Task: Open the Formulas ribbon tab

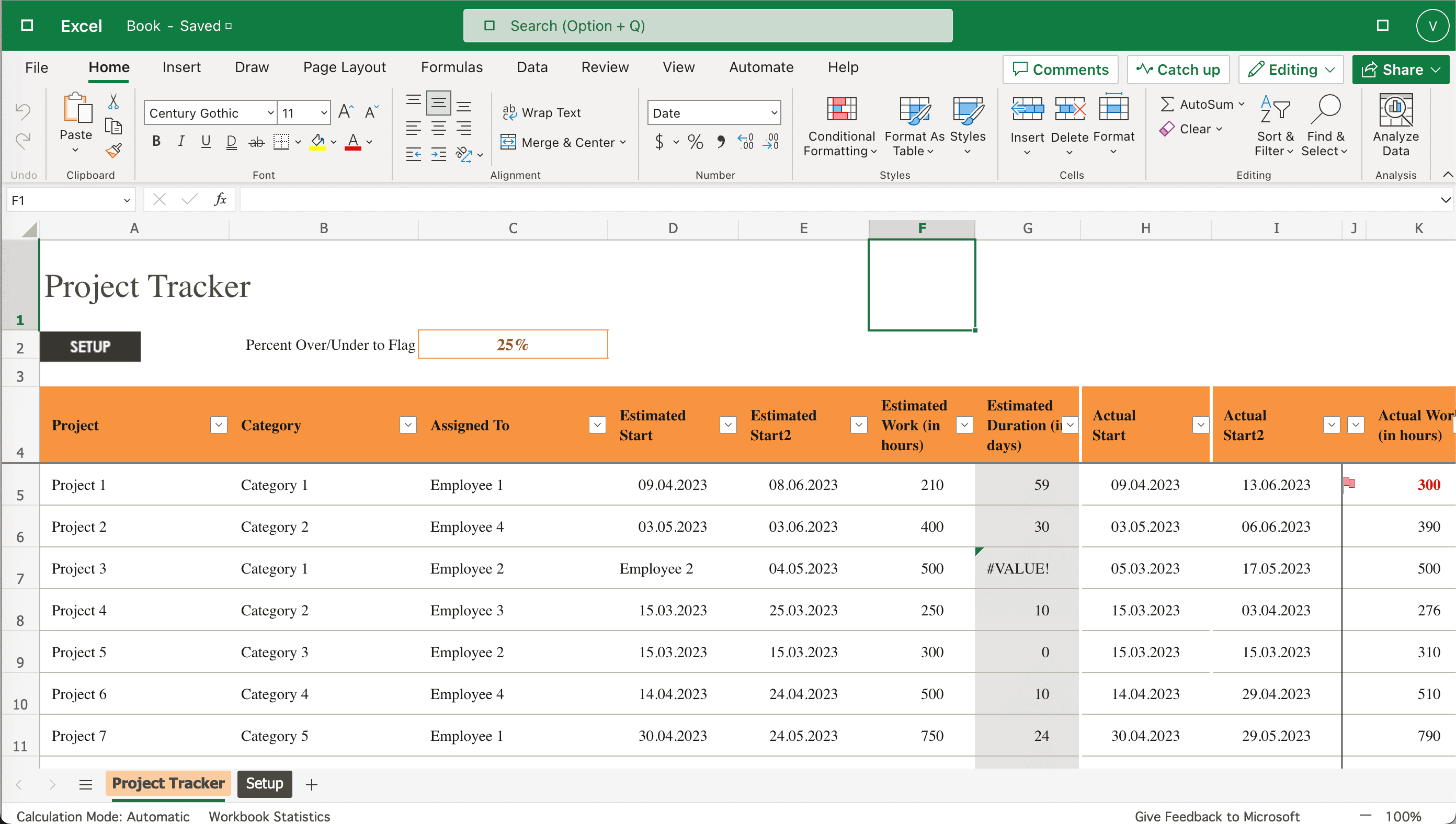Action: coord(451,67)
